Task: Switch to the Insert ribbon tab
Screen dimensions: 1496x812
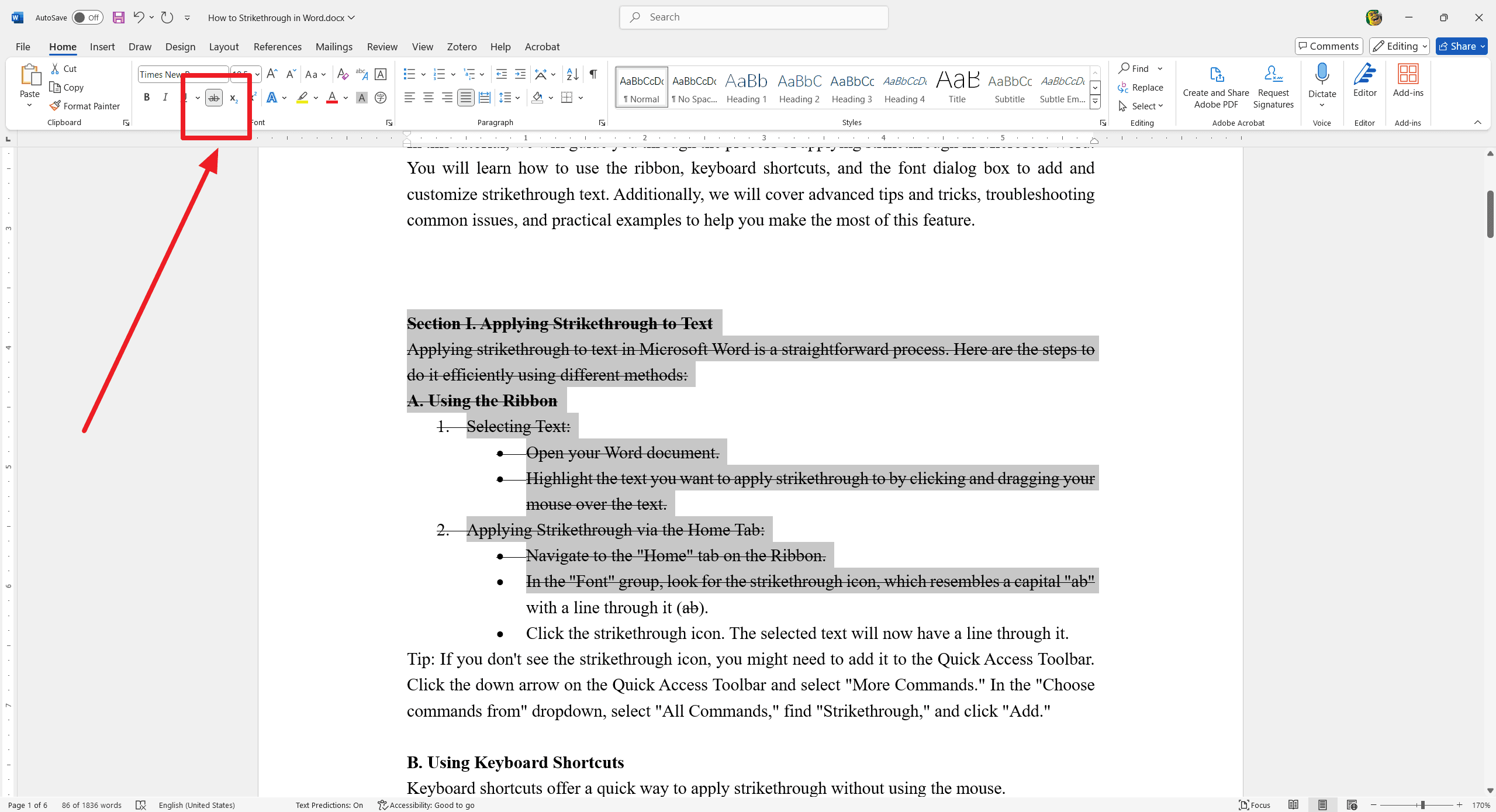Action: tap(103, 46)
